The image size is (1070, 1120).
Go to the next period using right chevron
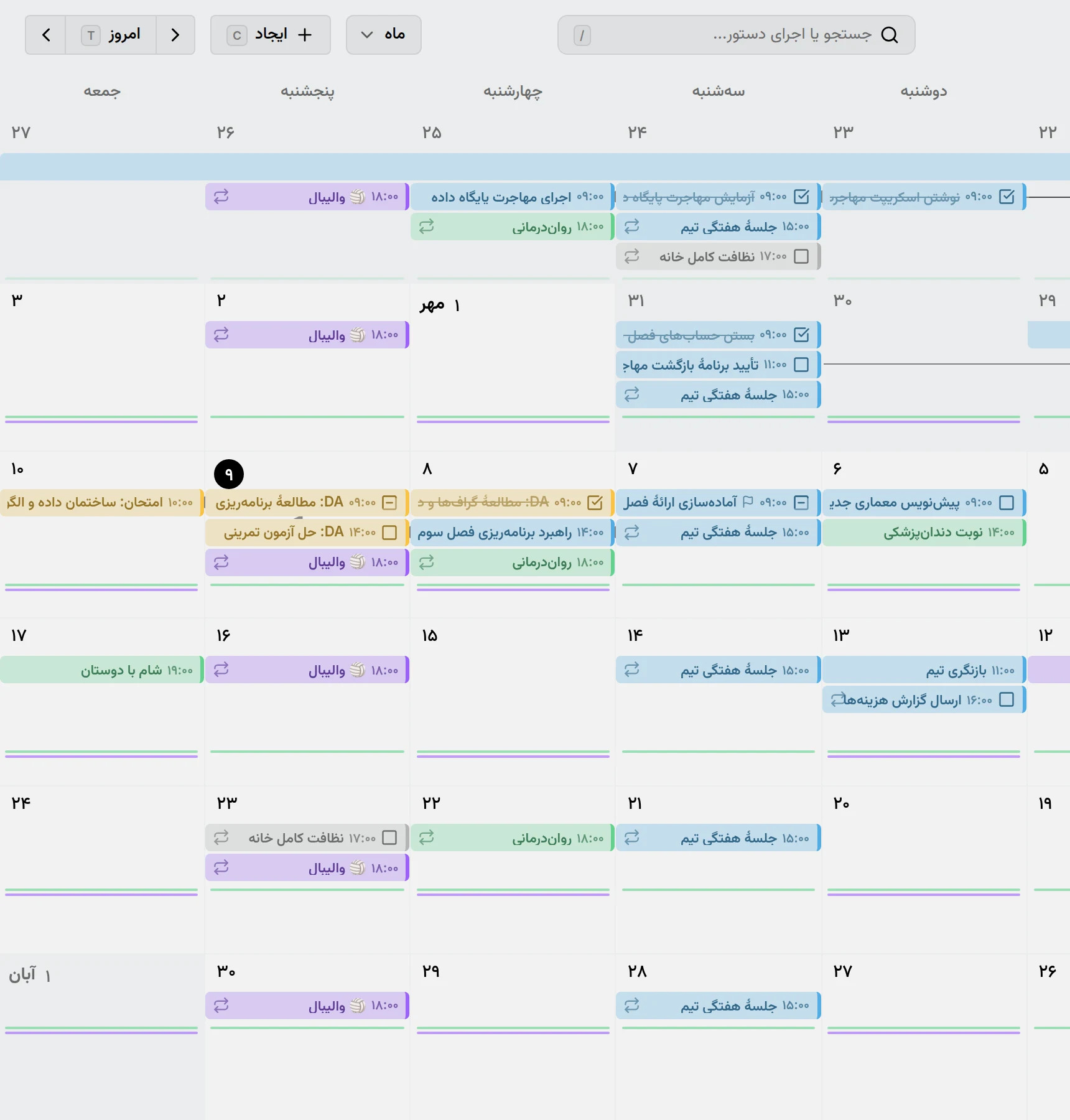pos(175,35)
